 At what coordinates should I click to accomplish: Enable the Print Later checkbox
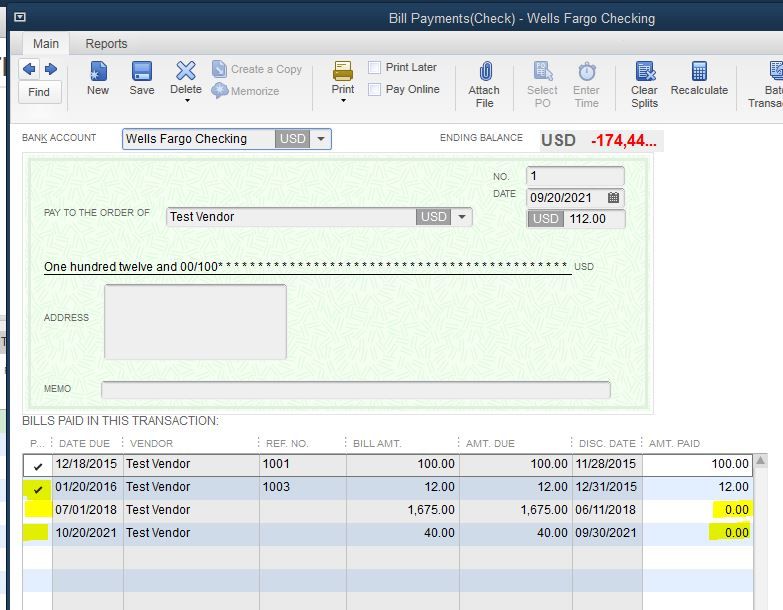point(375,67)
